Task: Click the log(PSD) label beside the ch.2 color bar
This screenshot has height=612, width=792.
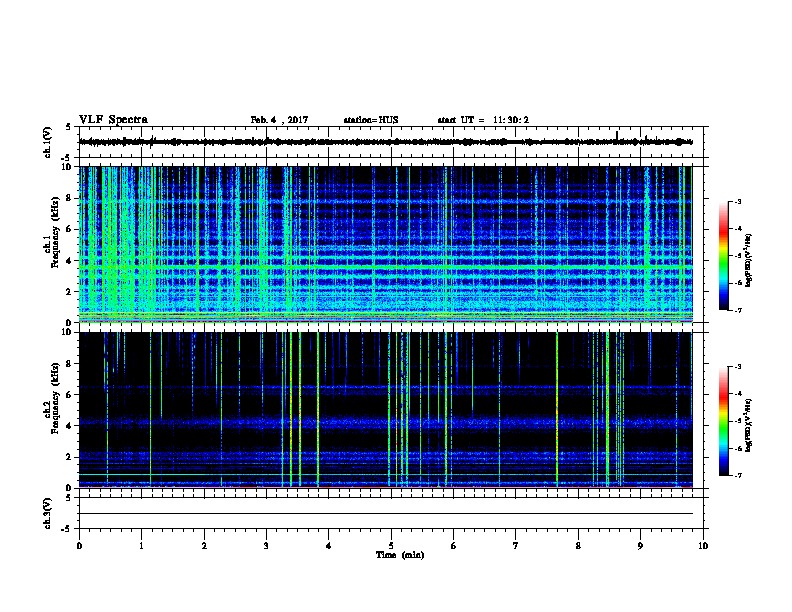Action: point(748,426)
